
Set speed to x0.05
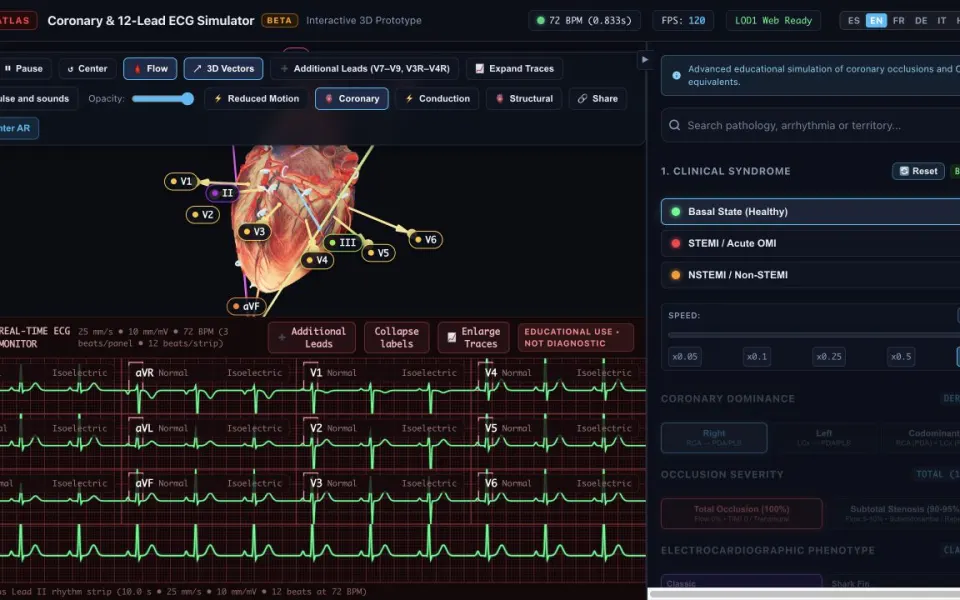coord(684,356)
